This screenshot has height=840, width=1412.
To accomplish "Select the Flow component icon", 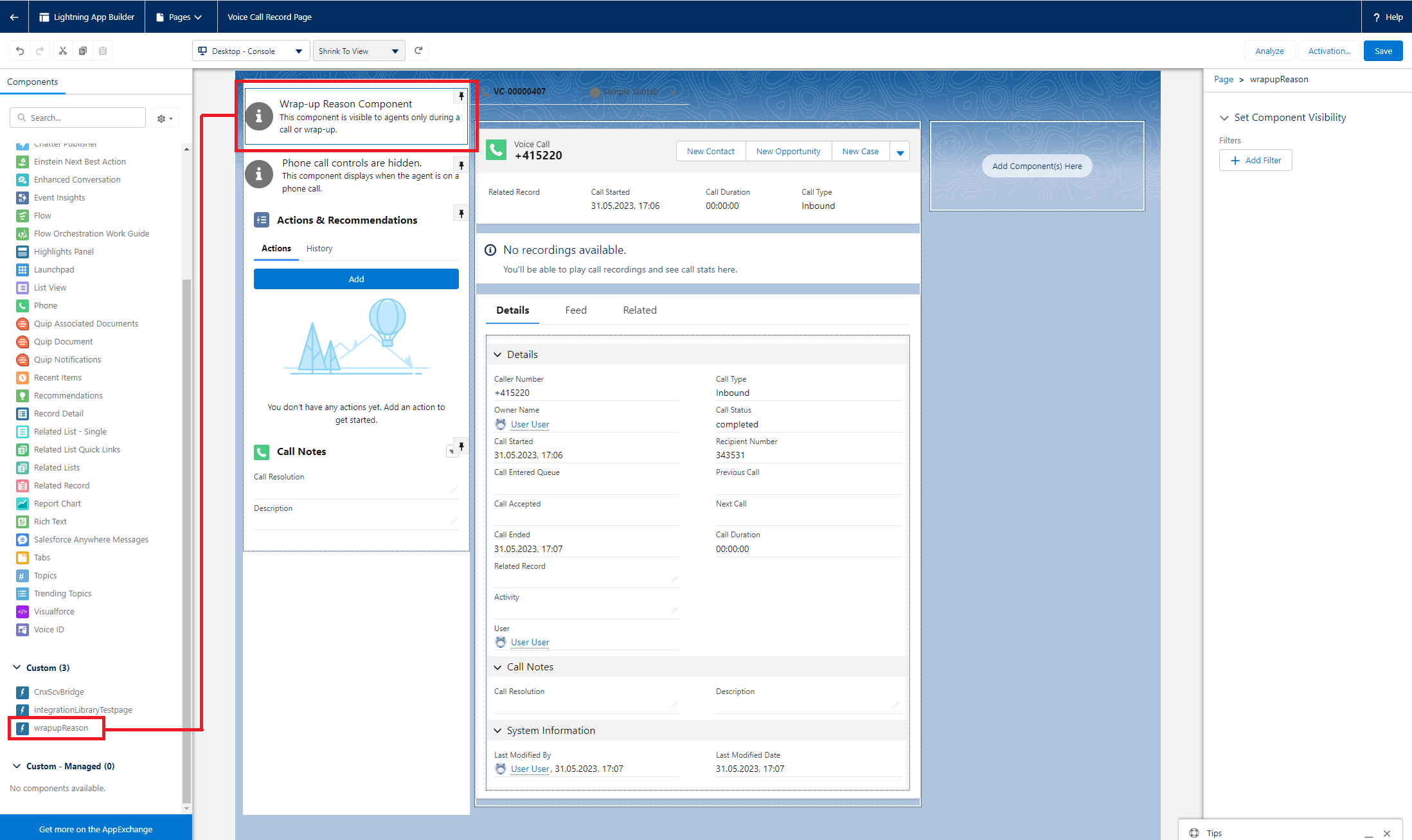I will tap(22, 215).
